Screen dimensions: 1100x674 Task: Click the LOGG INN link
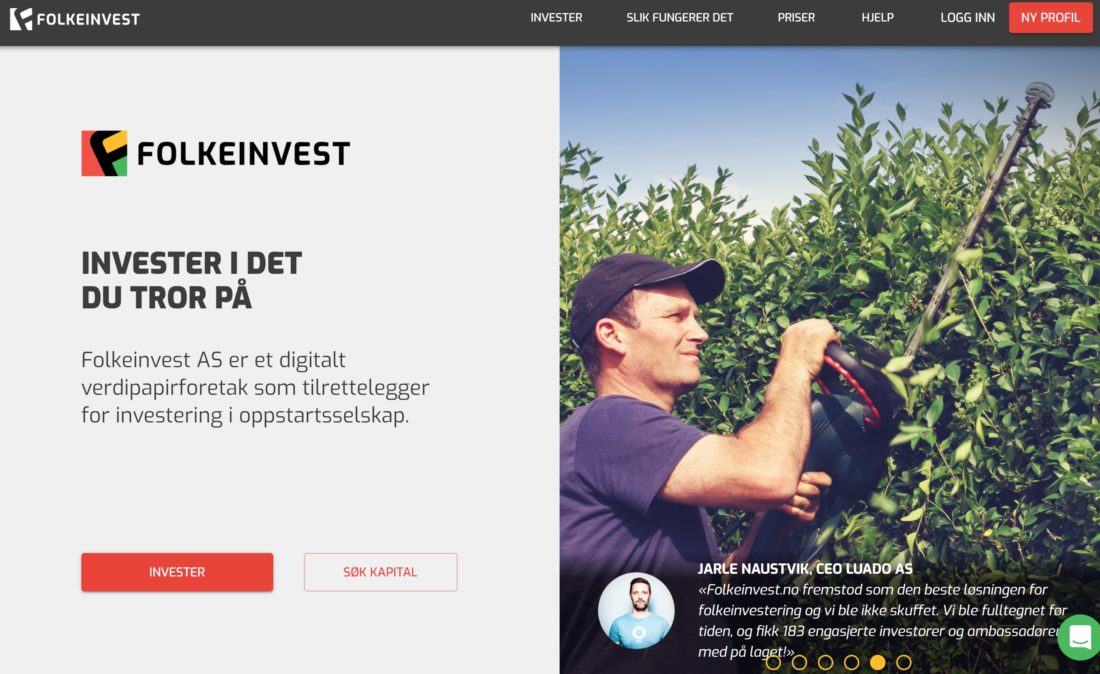click(x=967, y=18)
